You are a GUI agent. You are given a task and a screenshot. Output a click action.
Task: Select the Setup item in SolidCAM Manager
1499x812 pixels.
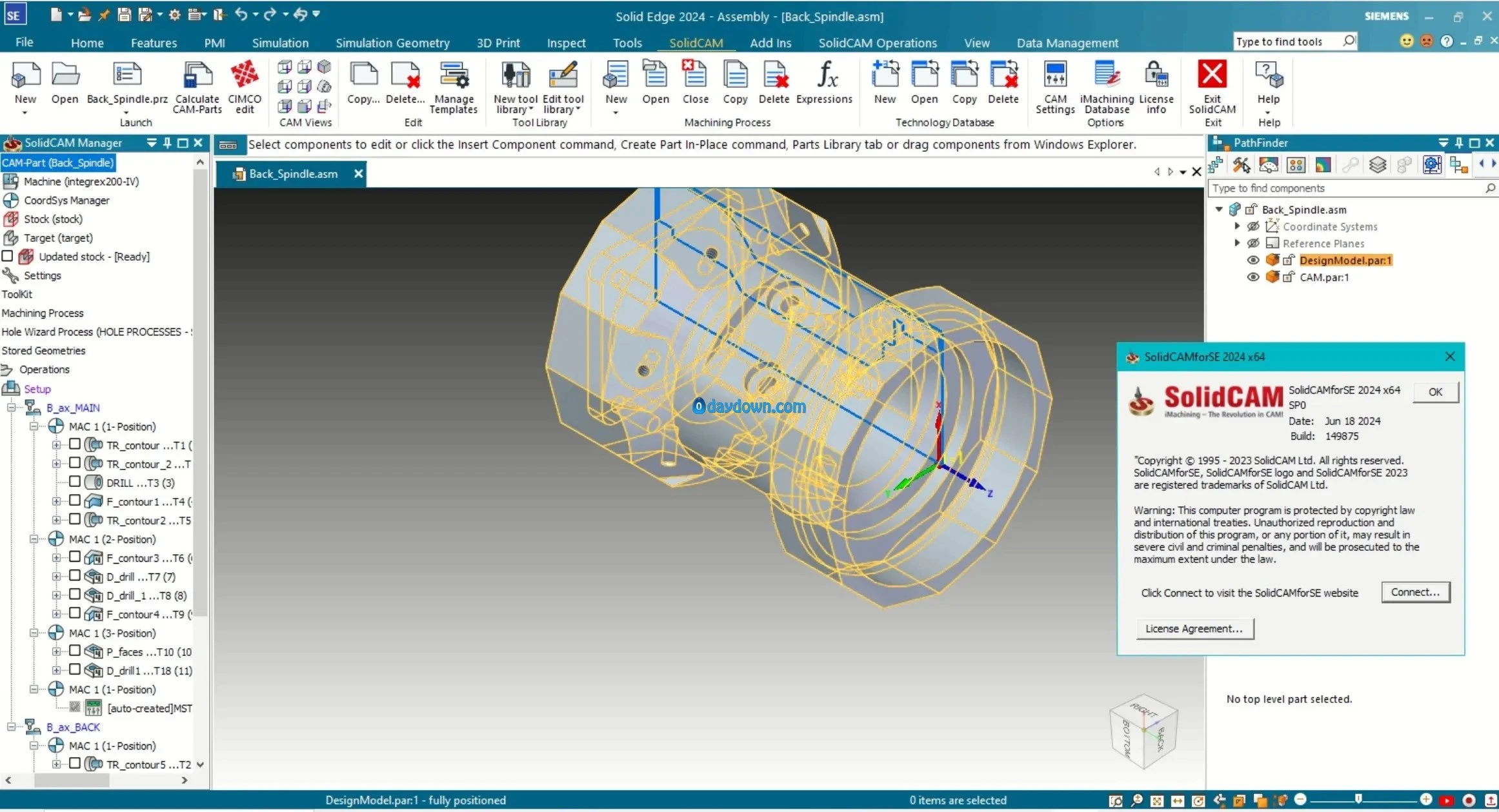click(37, 389)
